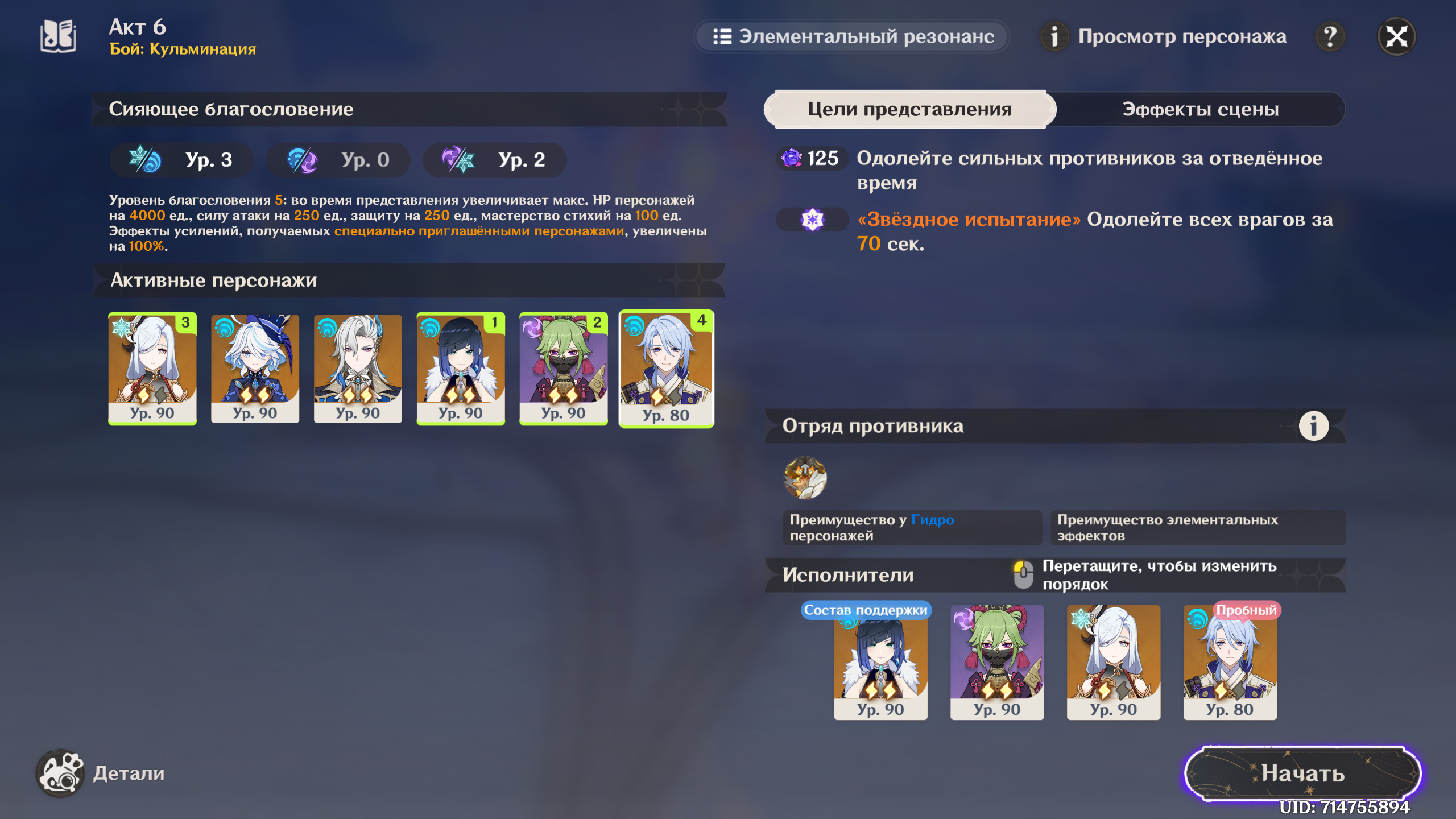
Task: Select the Electro-Cryo blessing Ур. 2 icon
Action: [458, 160]
